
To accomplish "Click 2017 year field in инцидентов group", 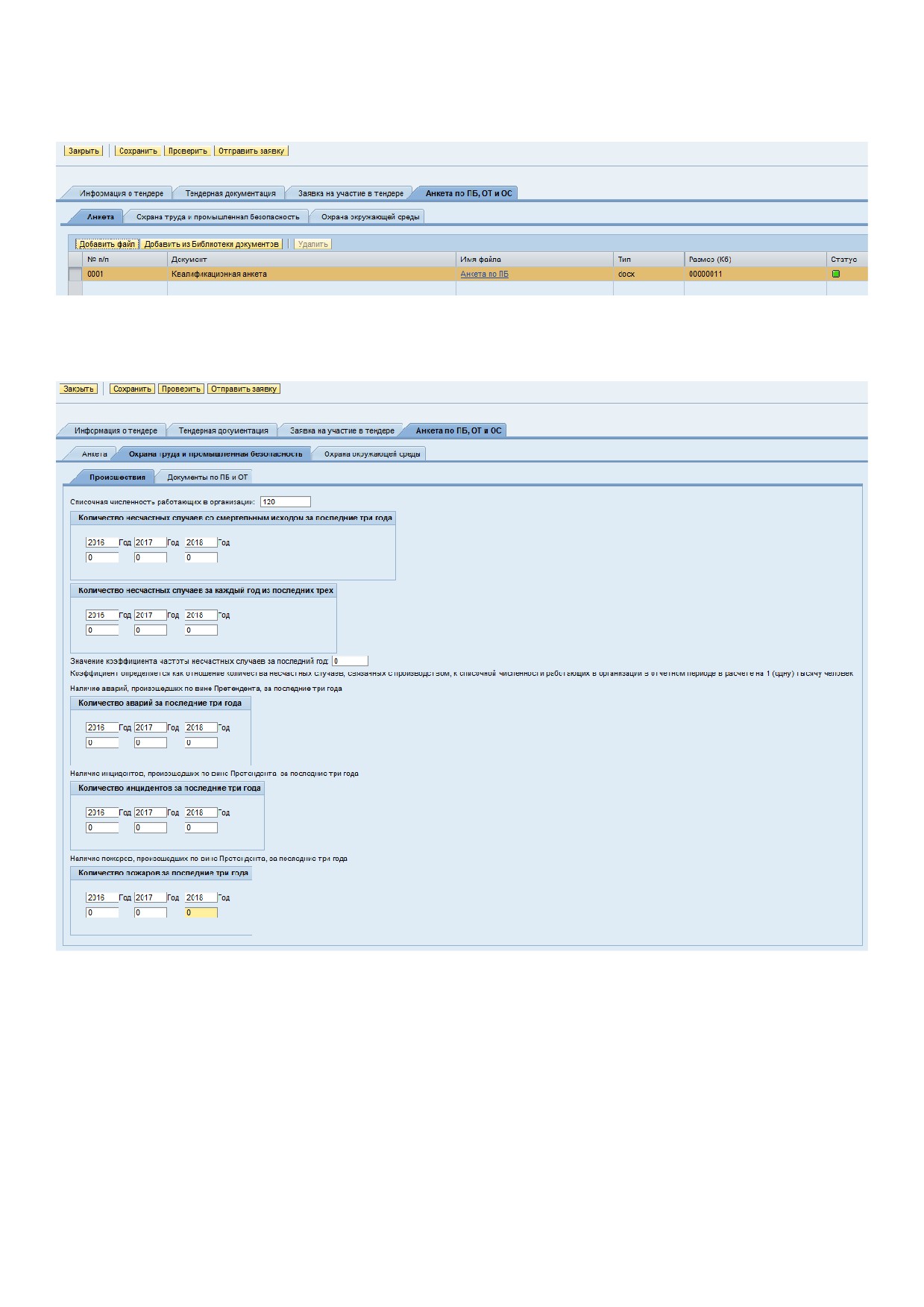I will point(151,812).
